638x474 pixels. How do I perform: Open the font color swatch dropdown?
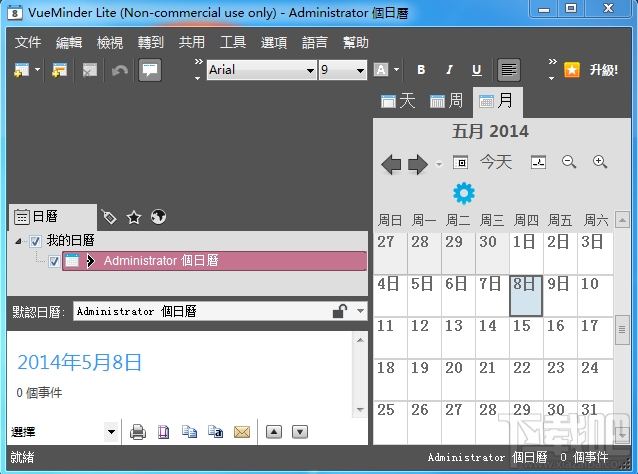coord(387,70)
